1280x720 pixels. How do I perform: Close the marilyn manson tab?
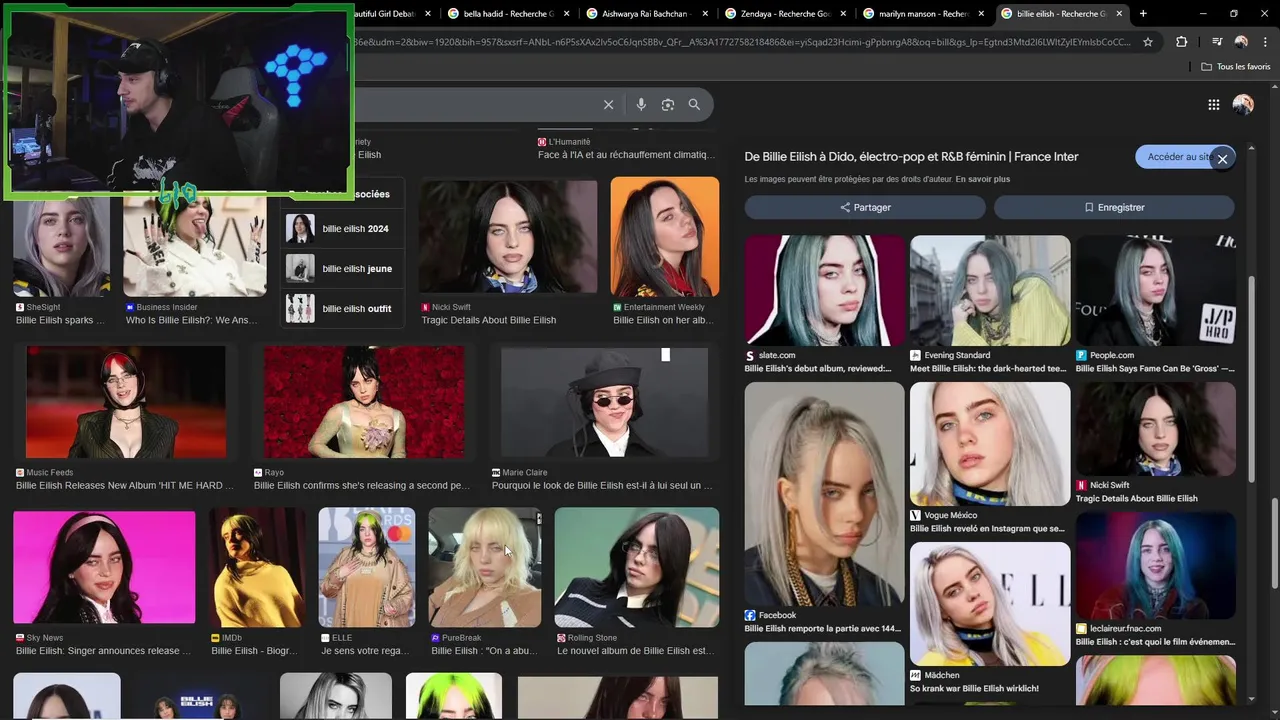pyautogui.click(x=982, y=14)
